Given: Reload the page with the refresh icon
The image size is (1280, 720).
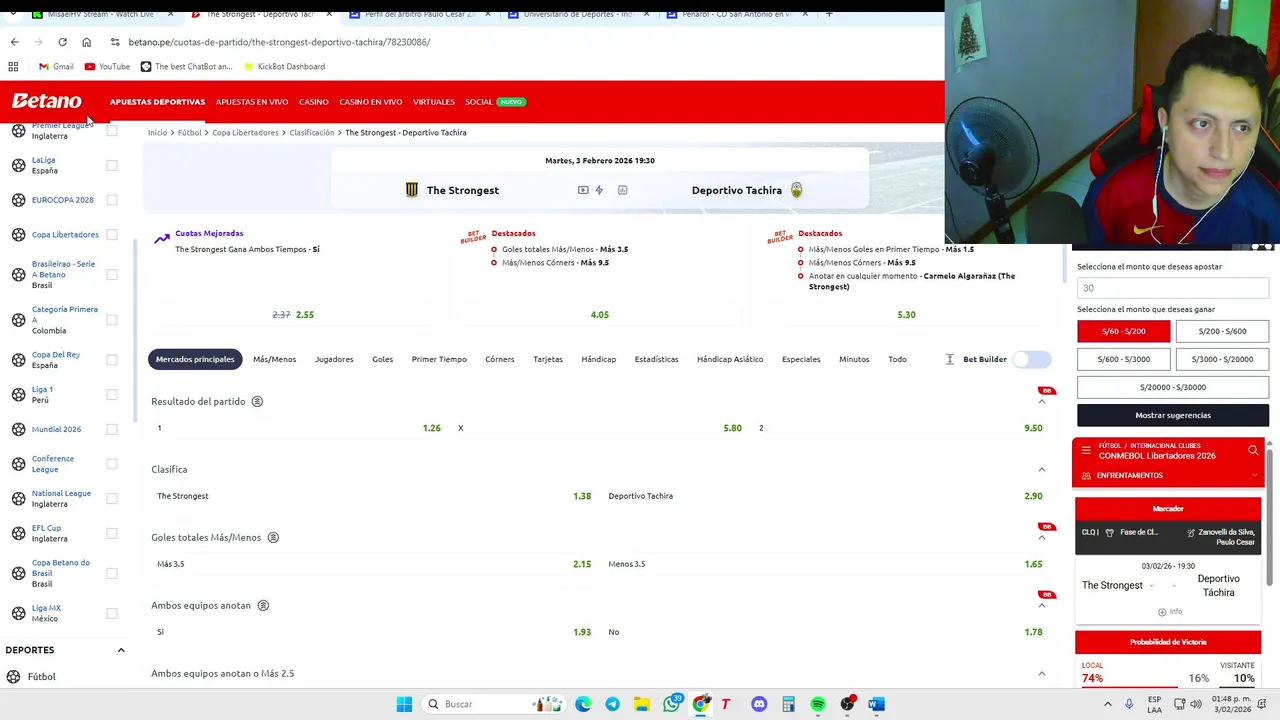Looking at the screenshot, I should click(x=62, y=42).
